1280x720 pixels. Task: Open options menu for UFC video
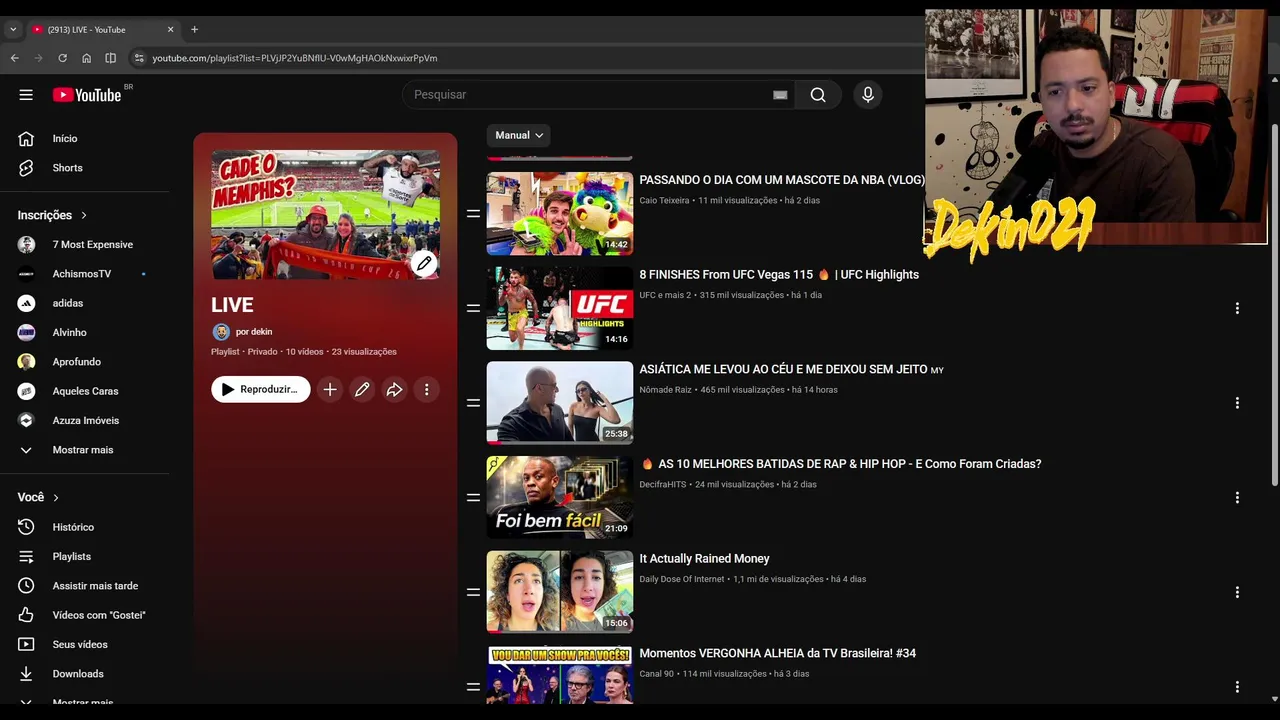click(1237, 308)
